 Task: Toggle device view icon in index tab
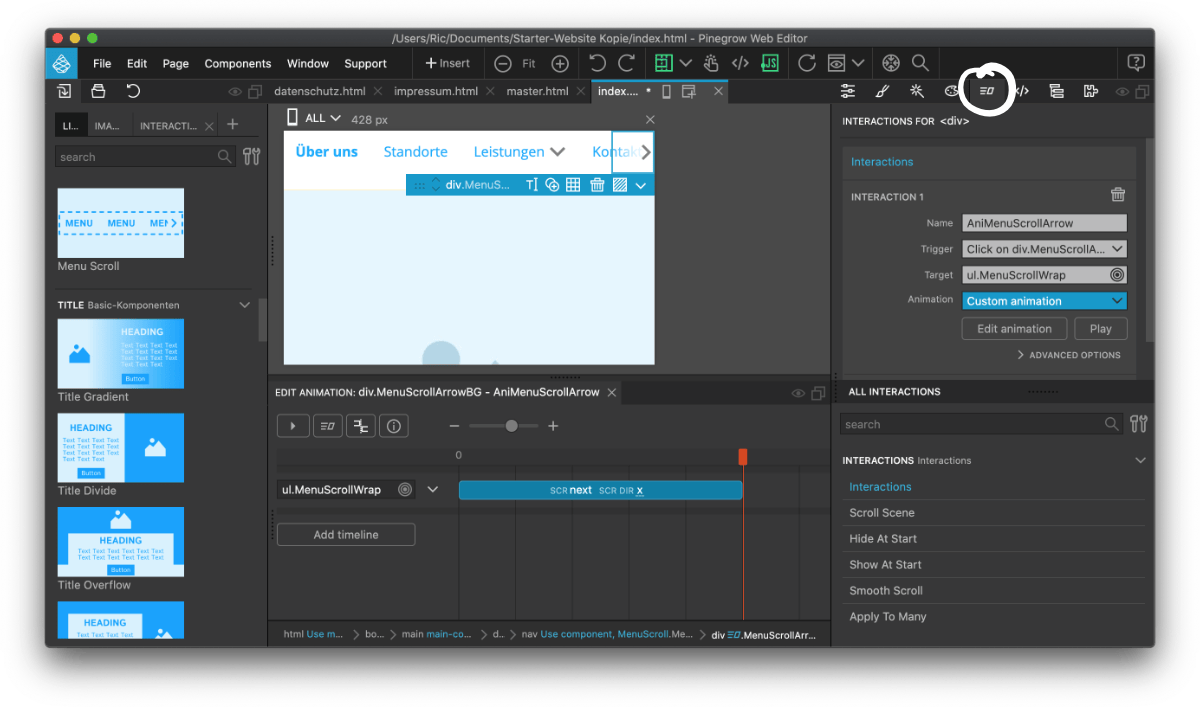666,91
